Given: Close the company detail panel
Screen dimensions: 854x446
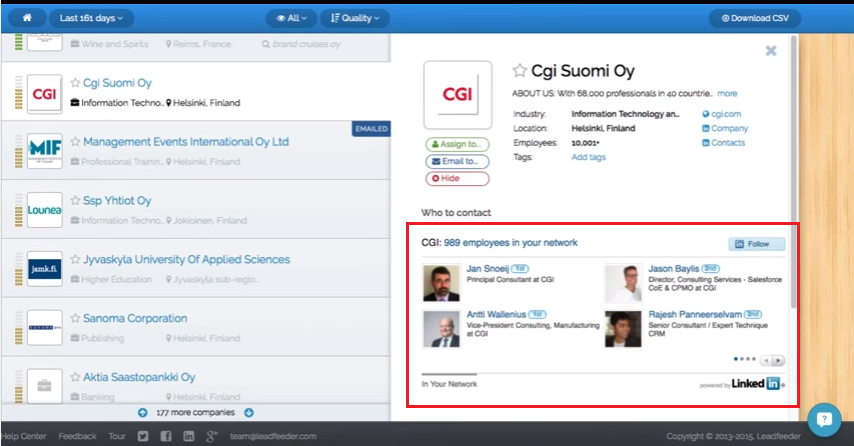Looking at the screenshot, I should click(x=771, y=51).
